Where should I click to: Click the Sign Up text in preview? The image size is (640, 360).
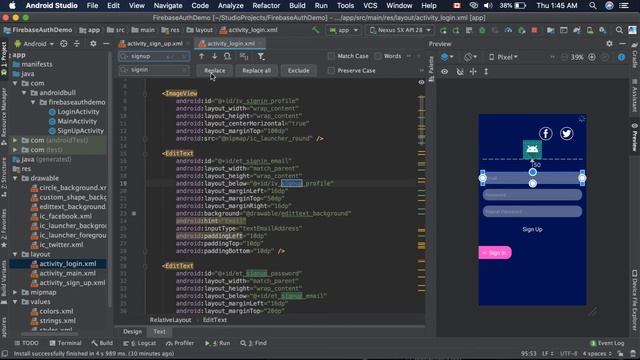pyautogui.click(x=532, y=229)
